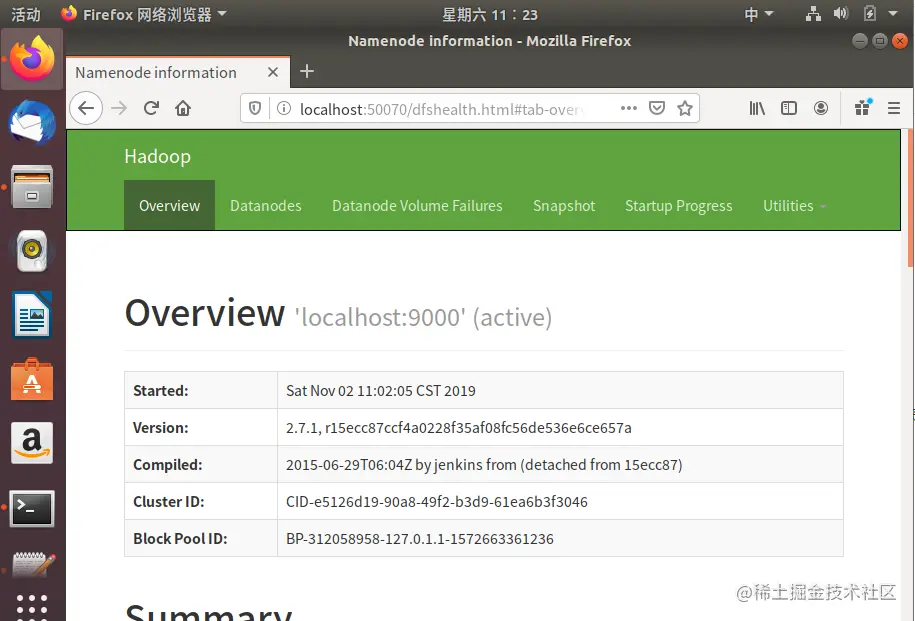Click the 'localhost:9000' (active) subtitle
The height and width of the screenshot is (621, 915).
[x=423, y=318]
